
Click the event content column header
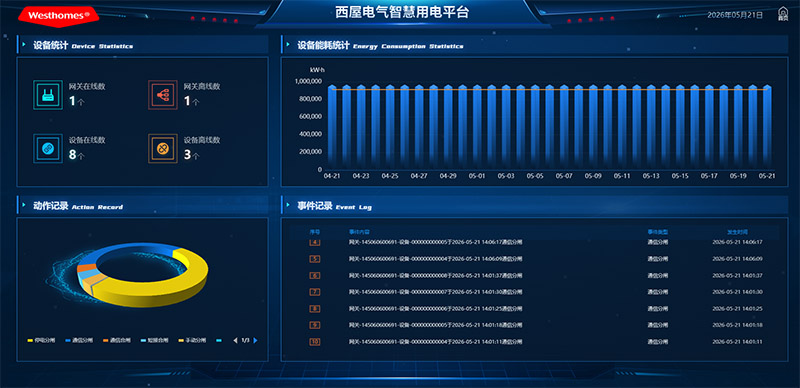(359, 232)
